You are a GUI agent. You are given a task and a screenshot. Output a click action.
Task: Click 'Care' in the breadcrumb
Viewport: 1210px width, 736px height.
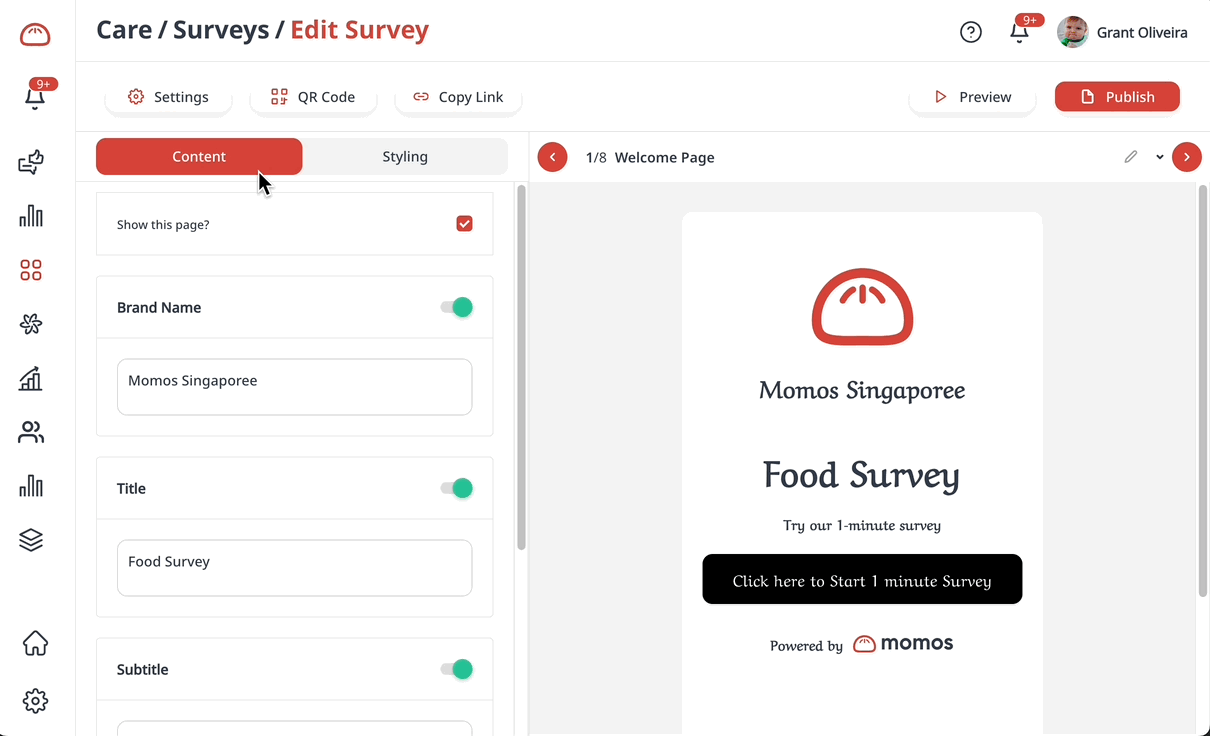click(x=124, y=30)
